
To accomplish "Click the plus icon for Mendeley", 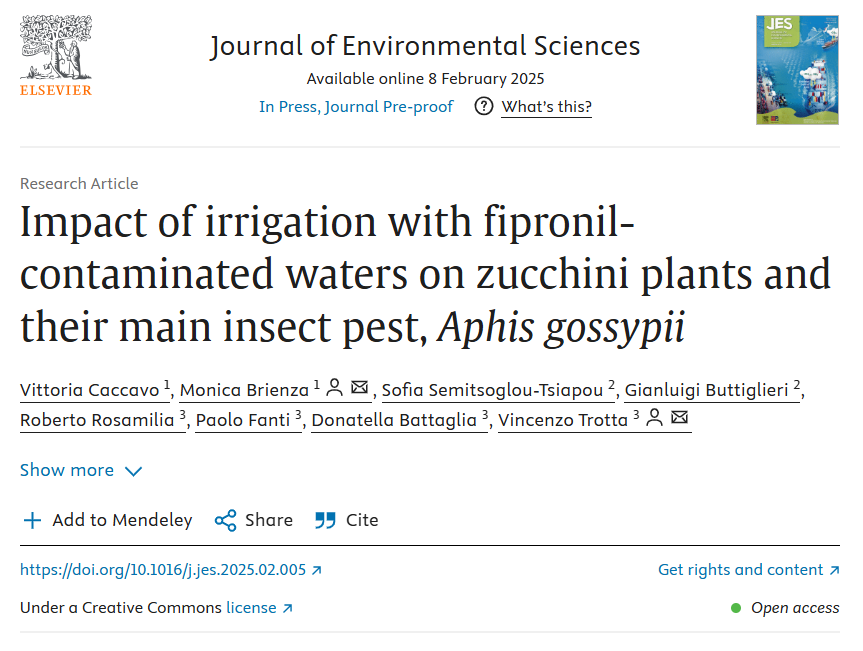I will [32, 520].
